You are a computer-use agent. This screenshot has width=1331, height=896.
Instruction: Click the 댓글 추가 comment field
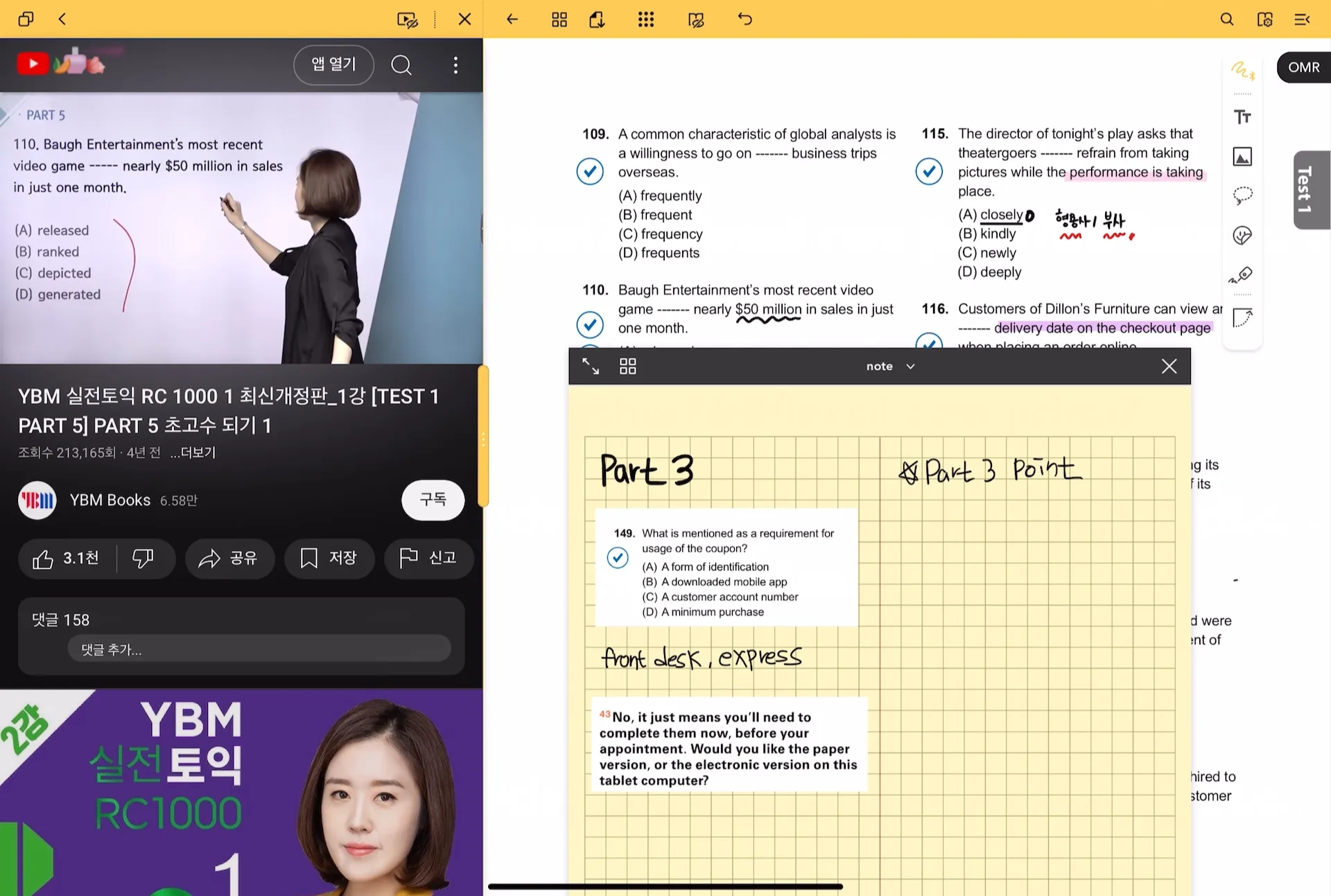pos(259,649)
